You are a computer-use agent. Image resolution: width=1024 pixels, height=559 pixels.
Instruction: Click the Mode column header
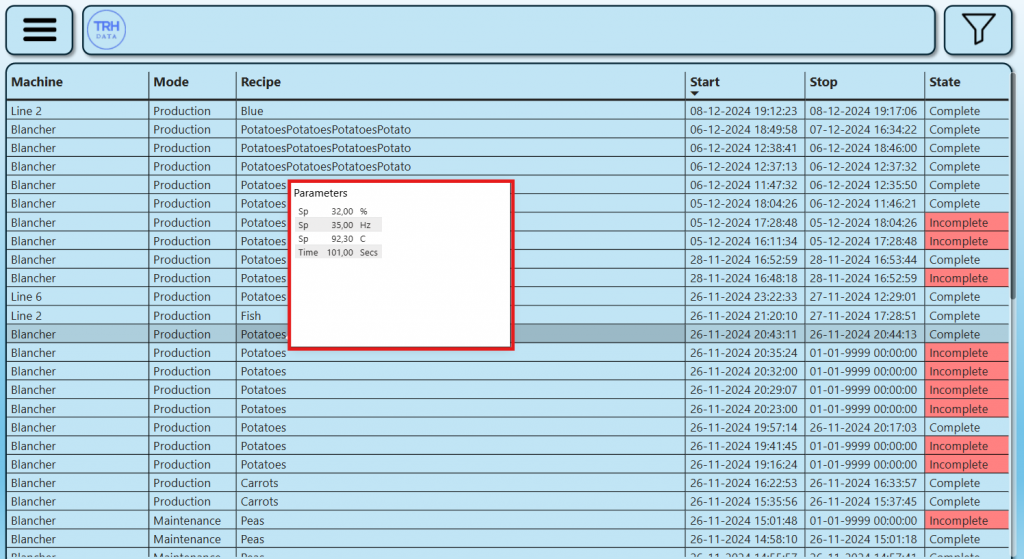[x=171, y=82]
